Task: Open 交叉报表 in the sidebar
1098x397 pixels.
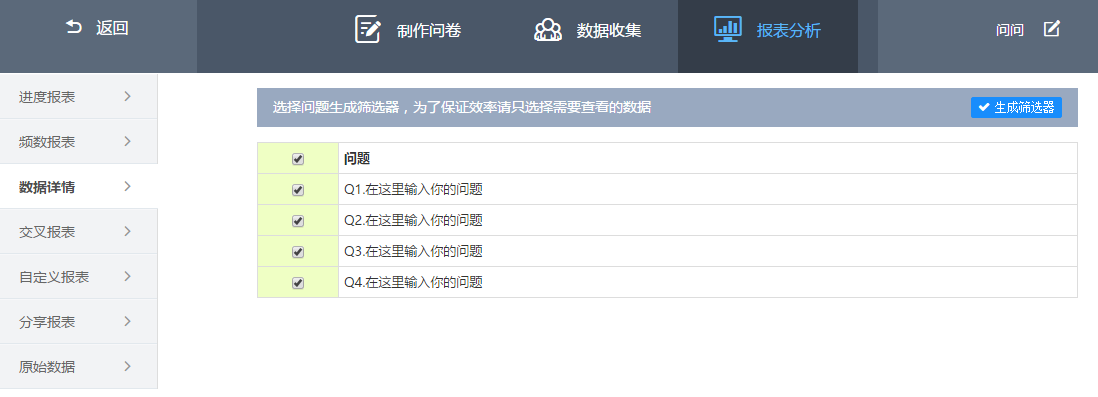Action: coord(78,231)
